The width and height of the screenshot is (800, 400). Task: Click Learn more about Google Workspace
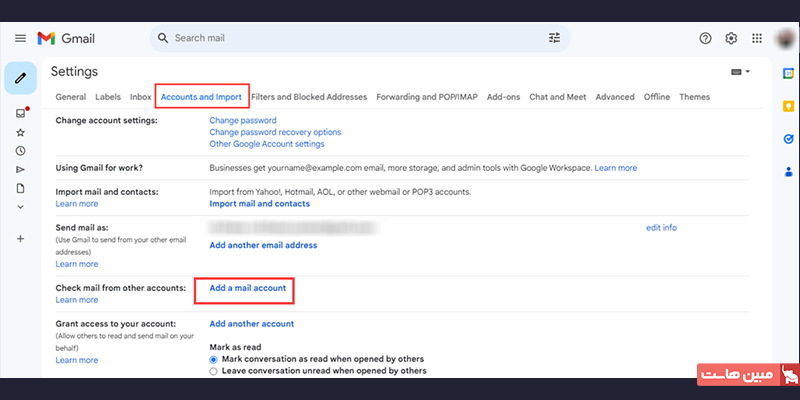(616, 168)
